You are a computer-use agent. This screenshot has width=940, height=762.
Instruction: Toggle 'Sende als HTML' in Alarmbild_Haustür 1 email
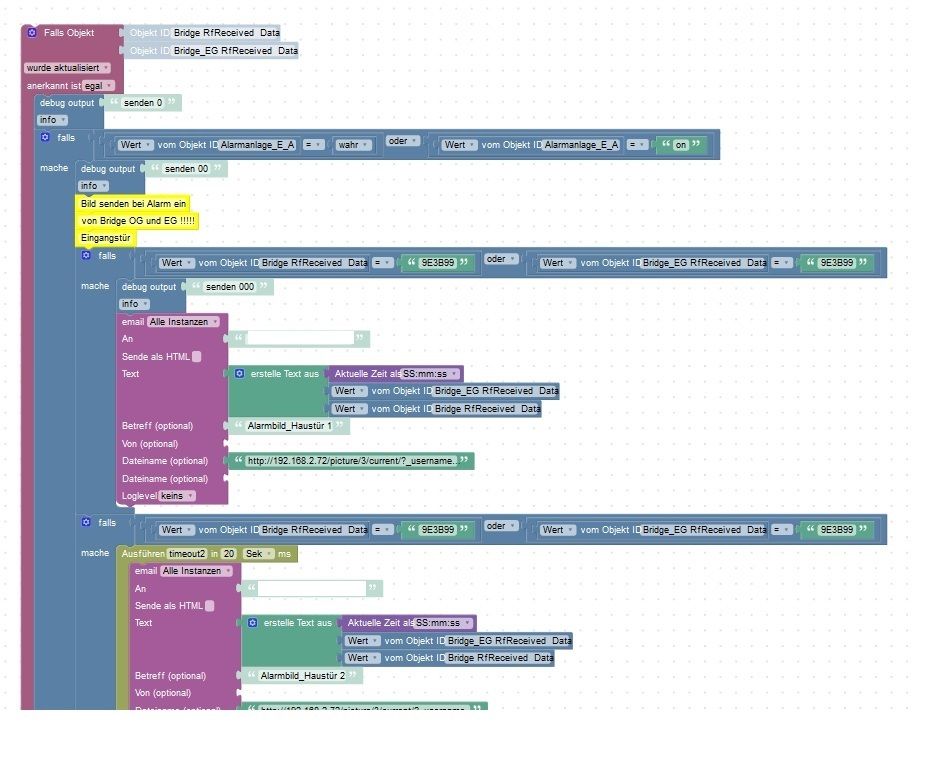(197, 357)
